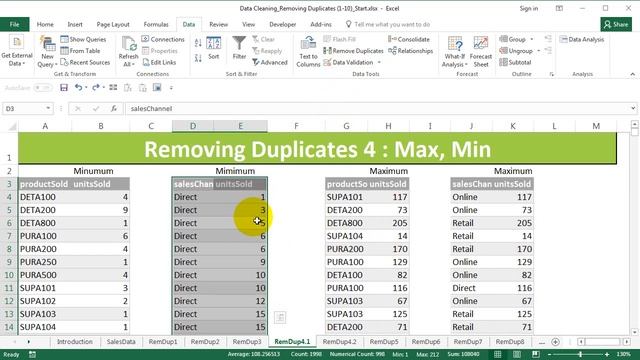Viewport: 640px width, 360px height.
Task: Switch to Formulas ribbon tab
Action: [156, 24]
